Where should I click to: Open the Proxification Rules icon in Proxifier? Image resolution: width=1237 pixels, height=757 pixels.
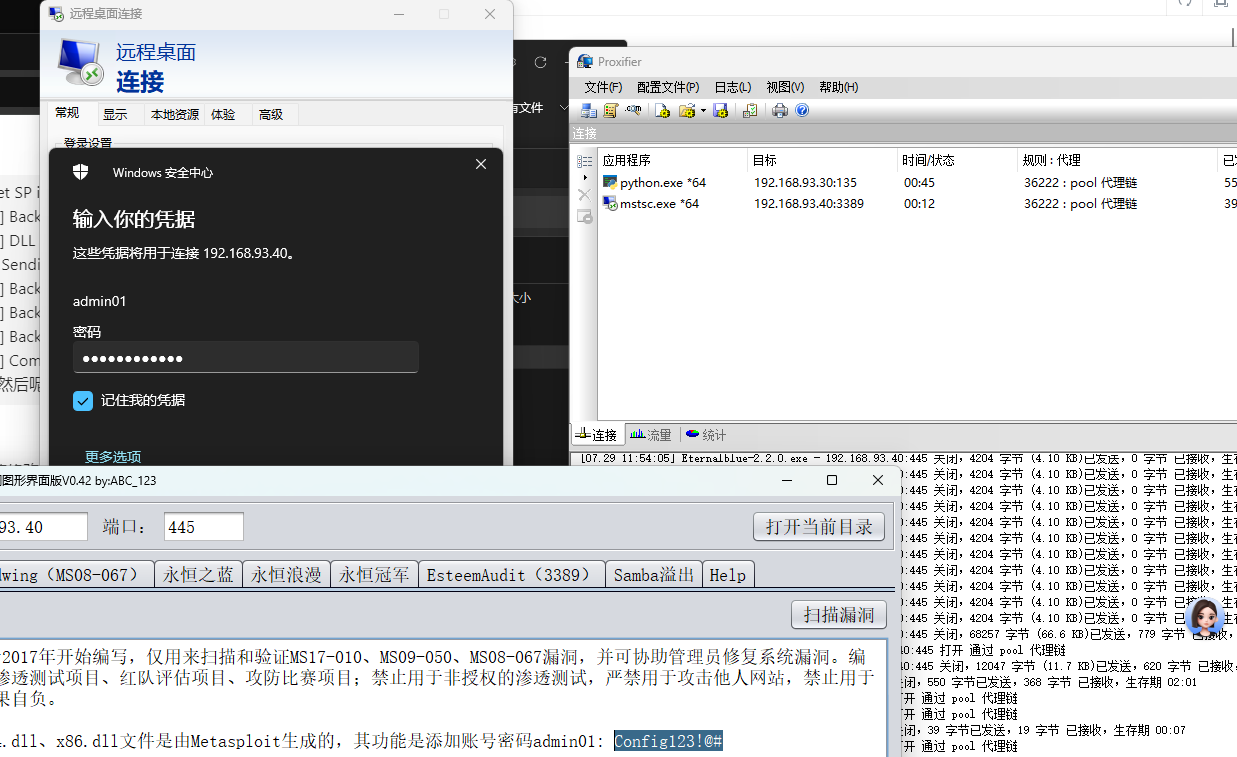coord(611,110)
